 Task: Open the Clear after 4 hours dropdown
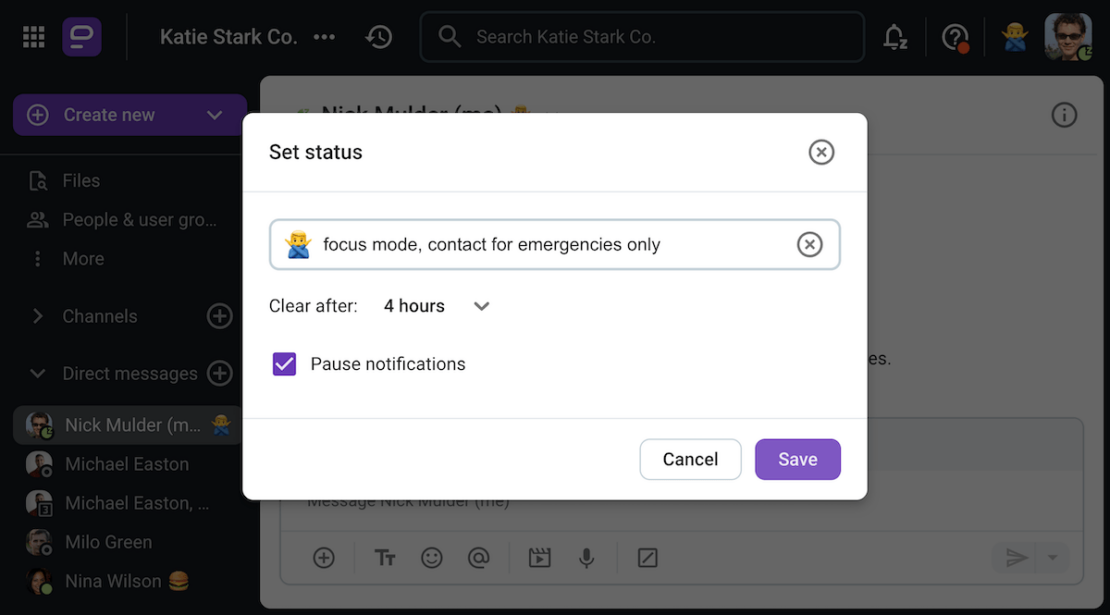(x=437, y=306)
